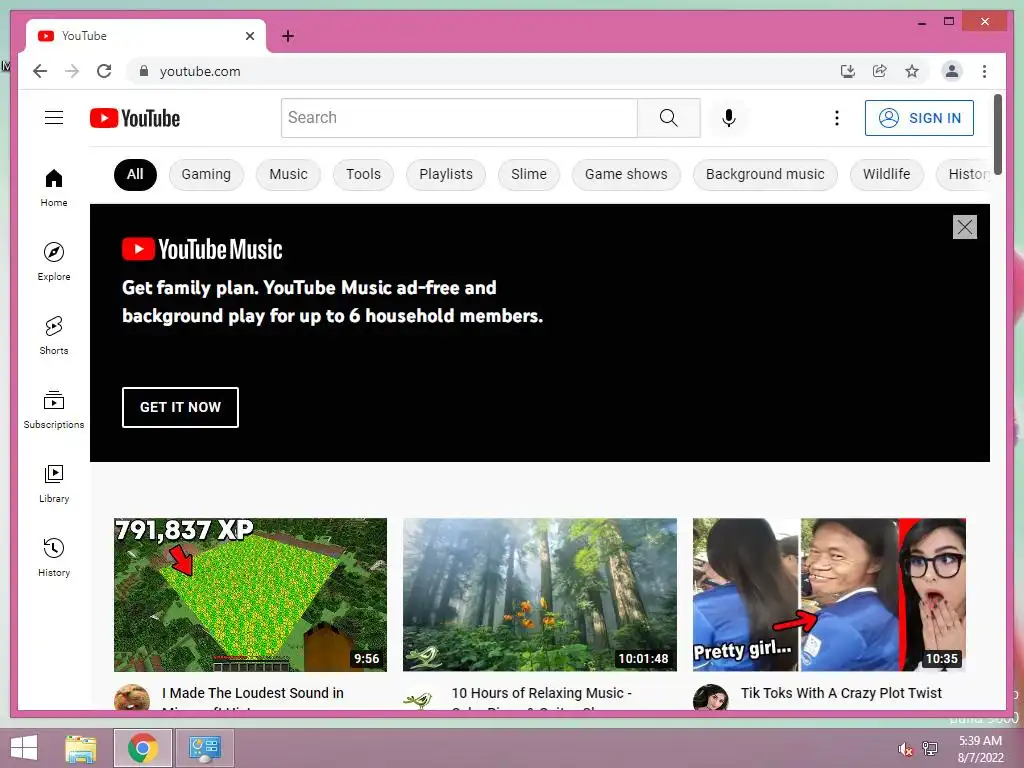Image resolution: width=1024 pixels, height=768 pixels.
Task: Close the YouTube Music banner ad
Action: pos(965,227)
